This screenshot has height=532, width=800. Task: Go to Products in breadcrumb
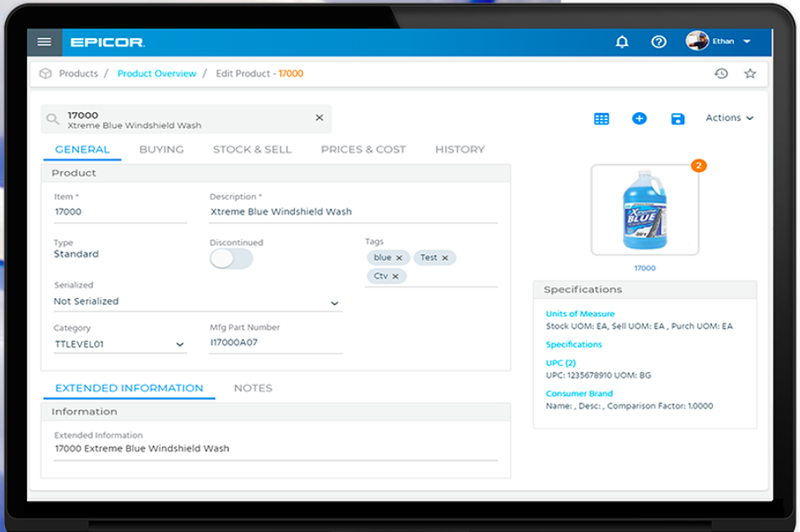(x=78, y=73)
